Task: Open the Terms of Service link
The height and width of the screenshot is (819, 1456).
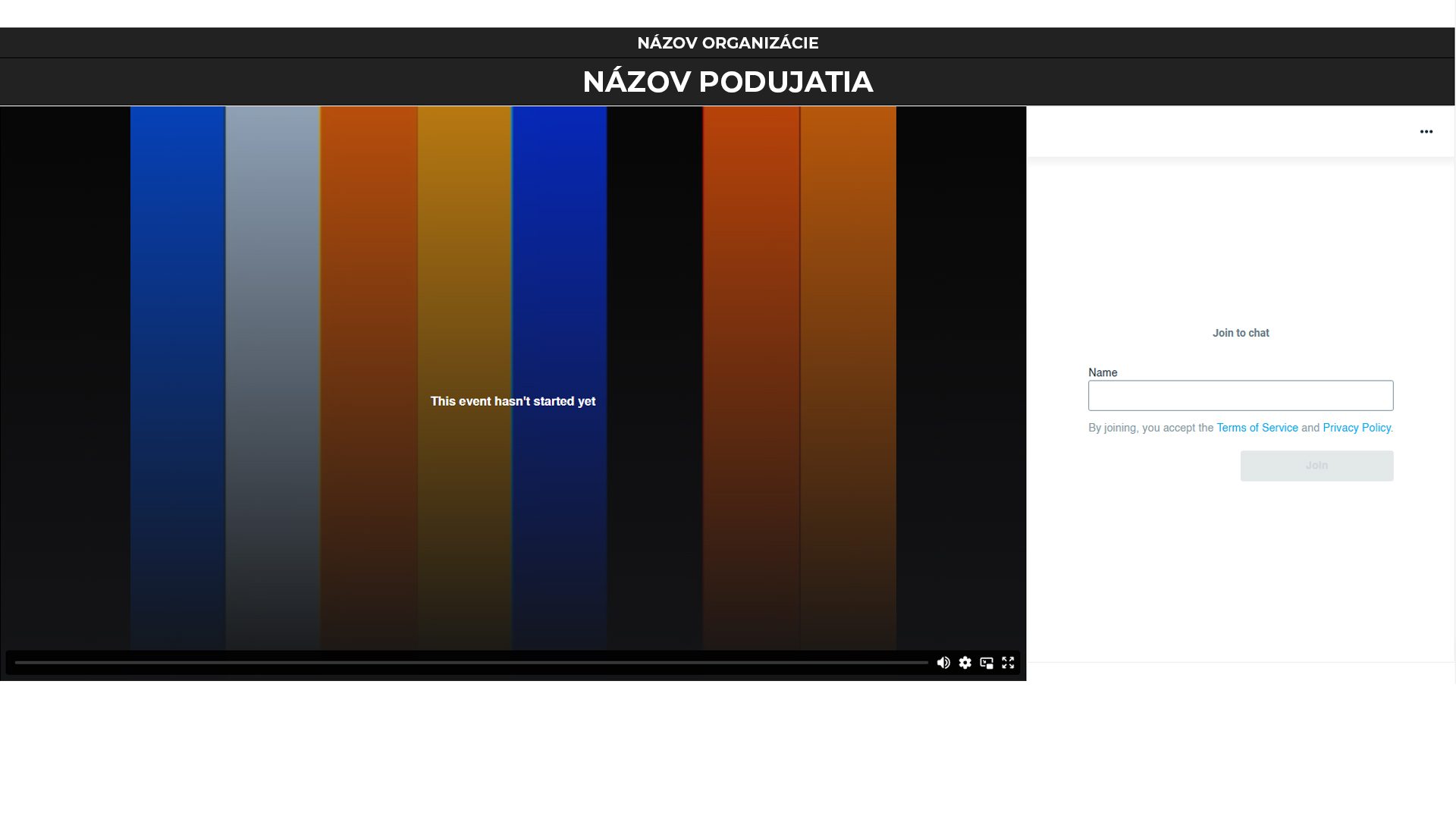Action: click(x=1257, y=428)
